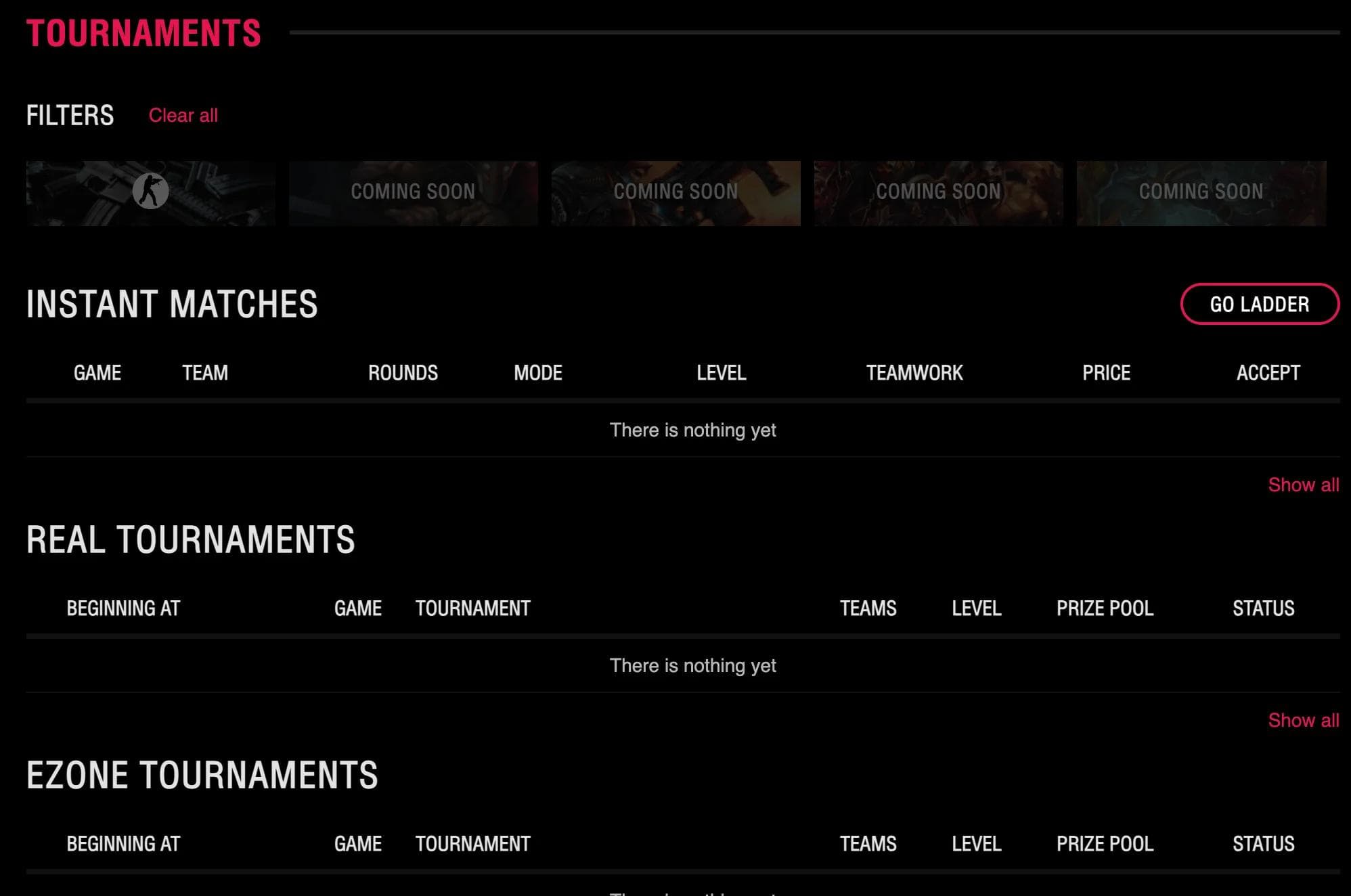Click TEAMS header under Ezone Tournaments

[868, 844]
